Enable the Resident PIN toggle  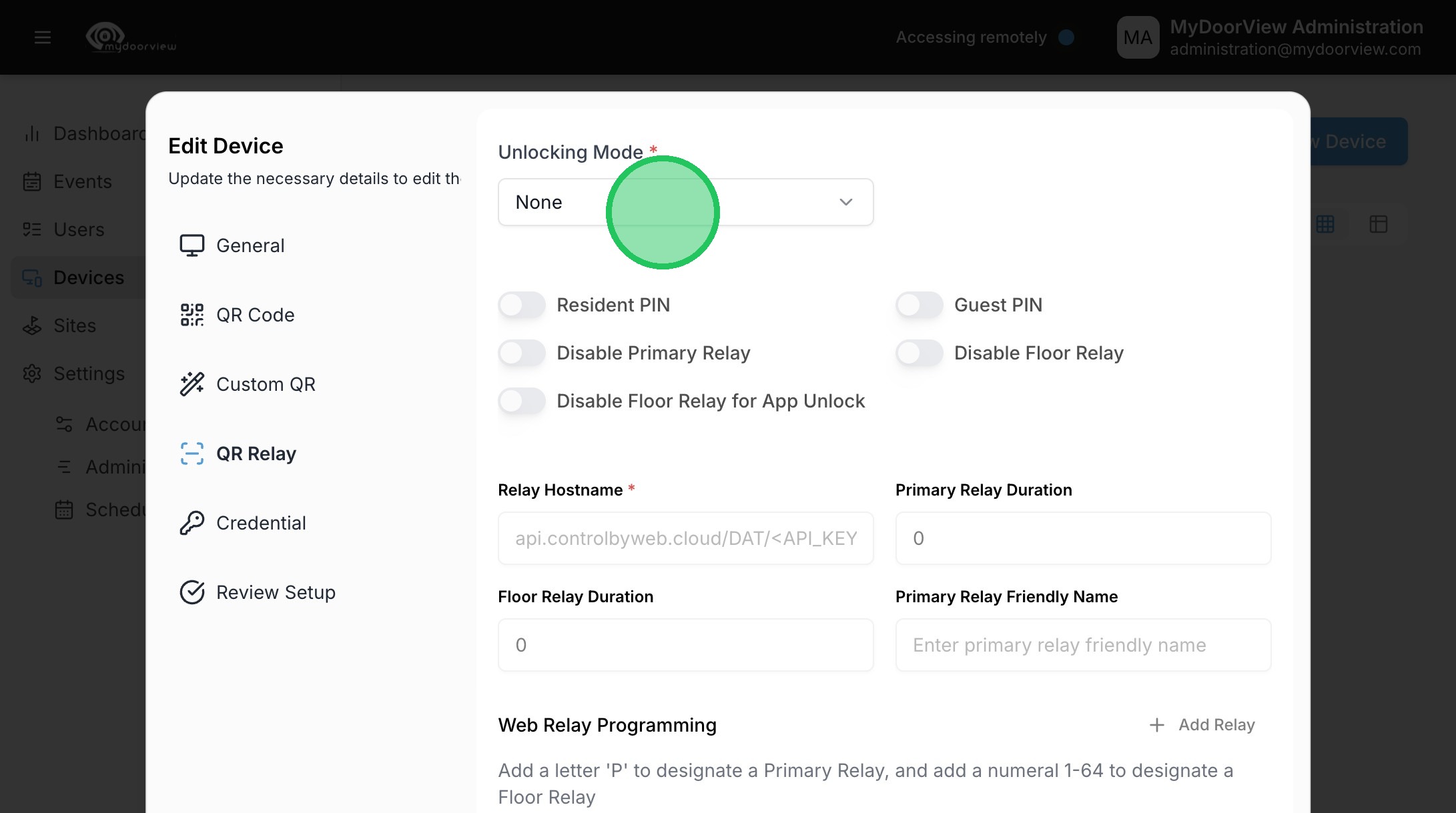tap(522, 305)
